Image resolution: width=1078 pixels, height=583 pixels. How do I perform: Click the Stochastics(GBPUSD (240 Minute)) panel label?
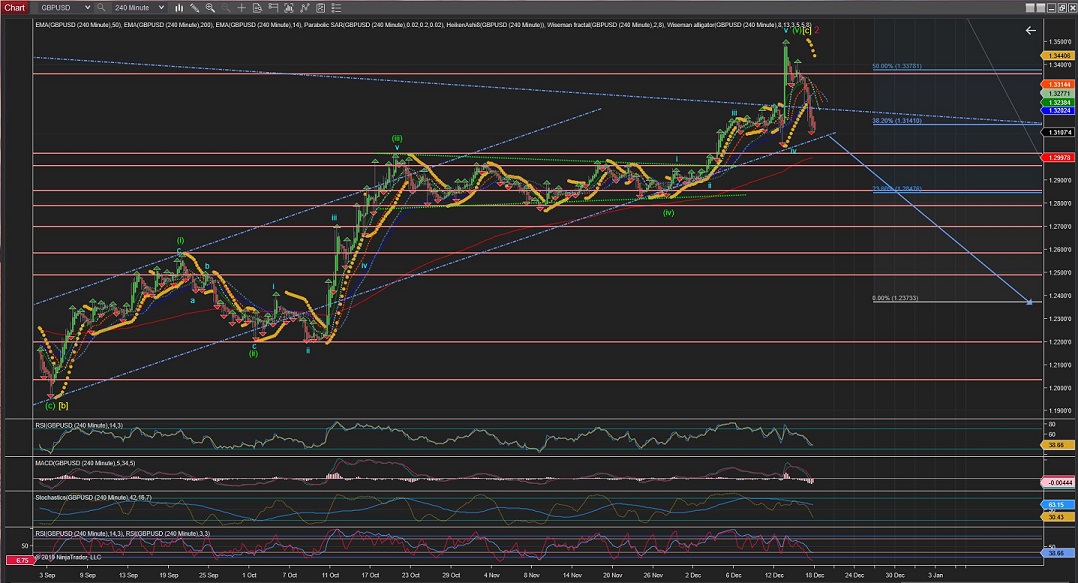tap(94, 497)
